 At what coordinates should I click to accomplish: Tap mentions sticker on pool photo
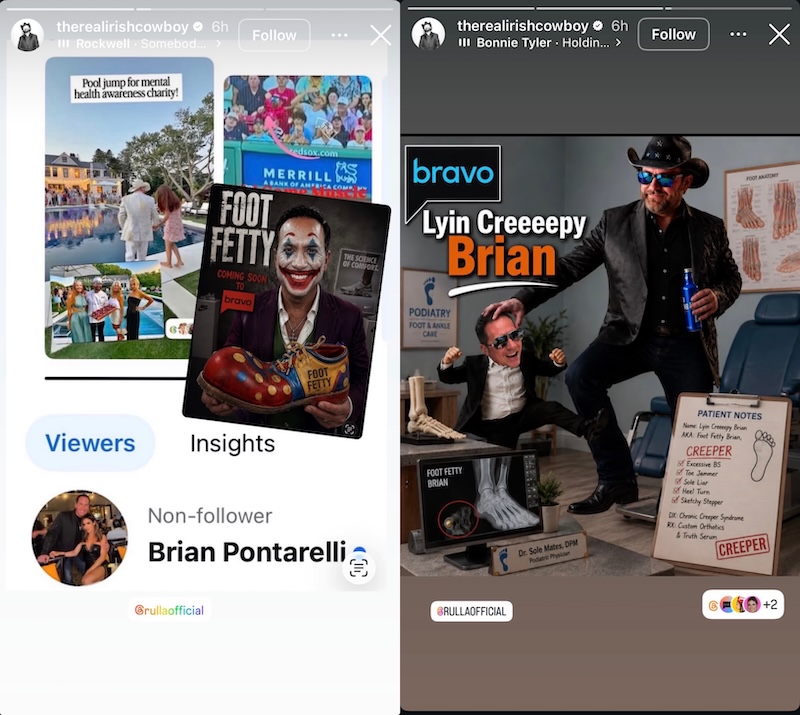179,329
